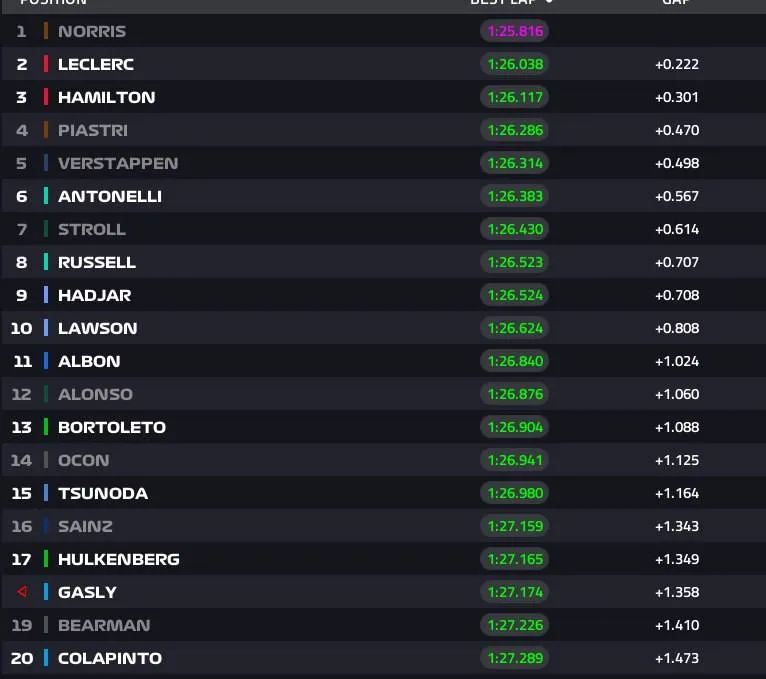Screen dimensions: 766x679
Task: Click Lawson's +0.808 gap value
Action: pyautogui.click(x=677, y=328)
